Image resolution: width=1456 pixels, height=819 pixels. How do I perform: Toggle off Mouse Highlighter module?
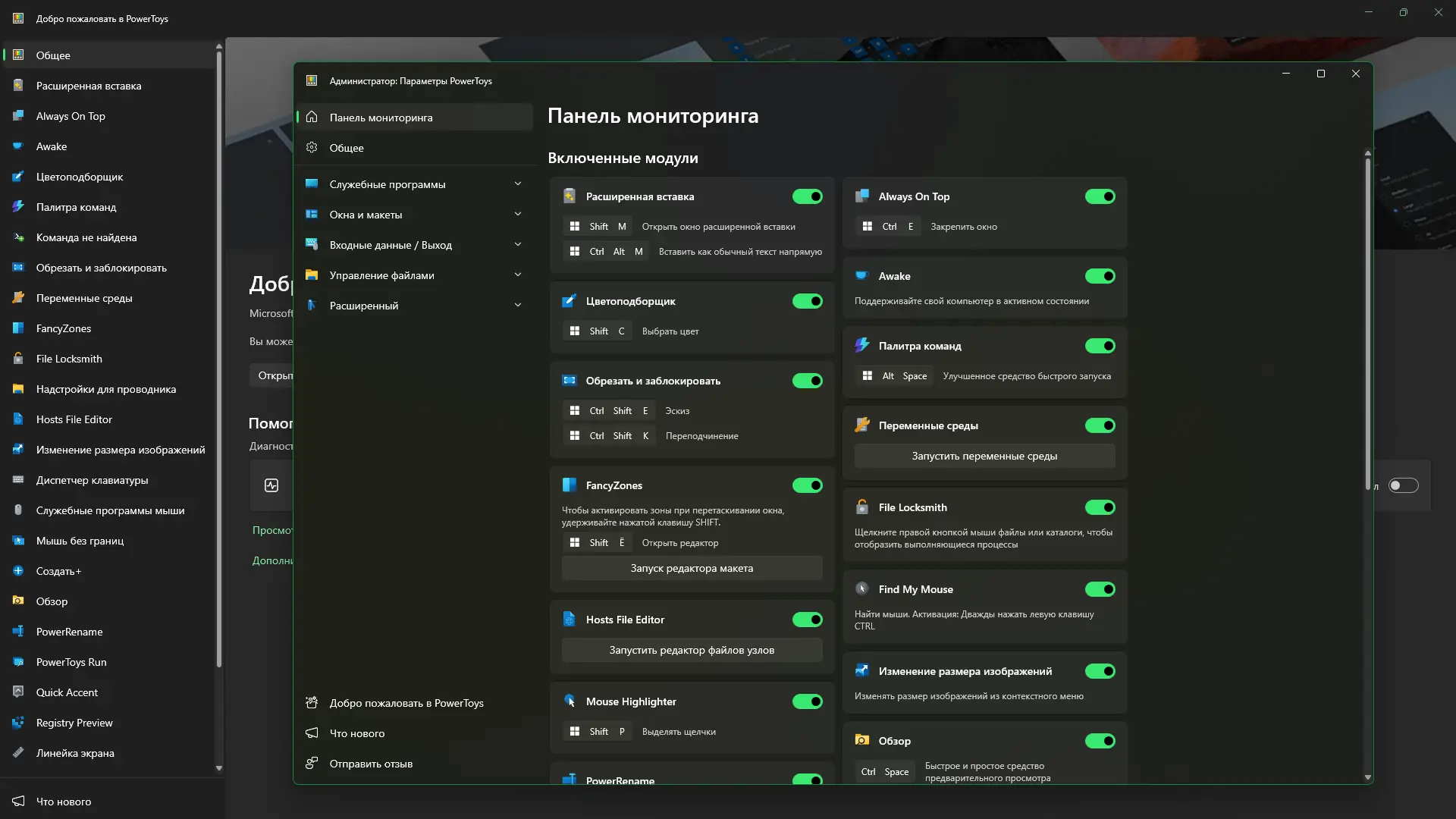pos(807,701)
